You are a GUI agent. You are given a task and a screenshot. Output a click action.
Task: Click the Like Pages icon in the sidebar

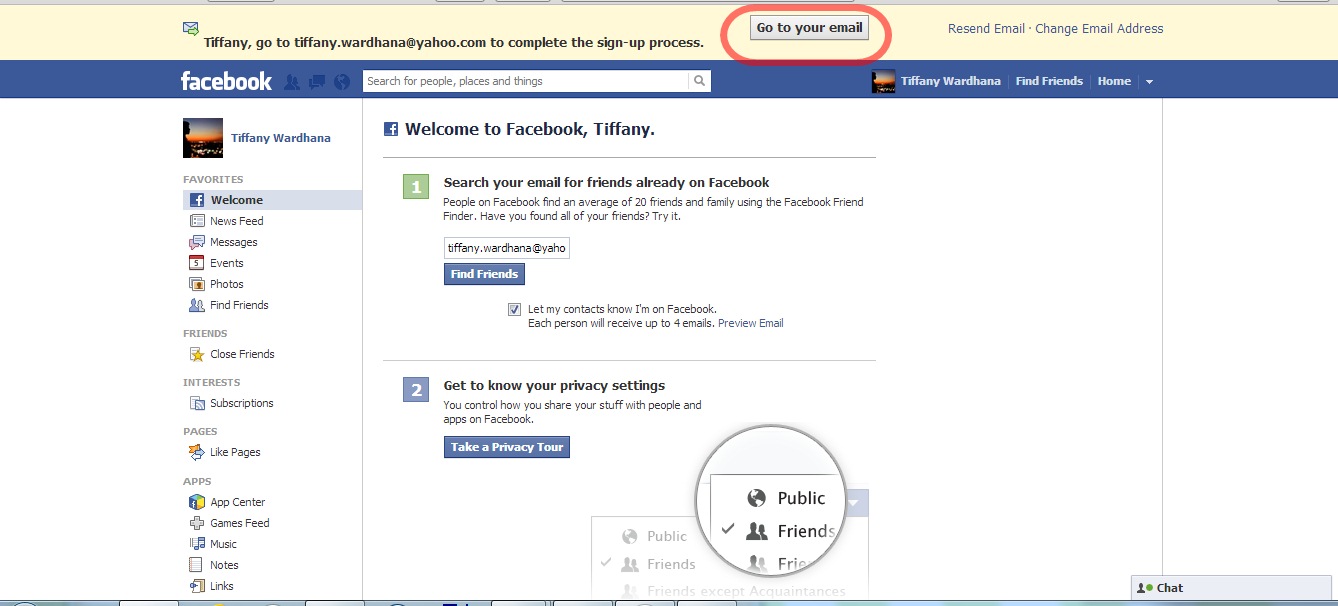click(x=197, y=452)
